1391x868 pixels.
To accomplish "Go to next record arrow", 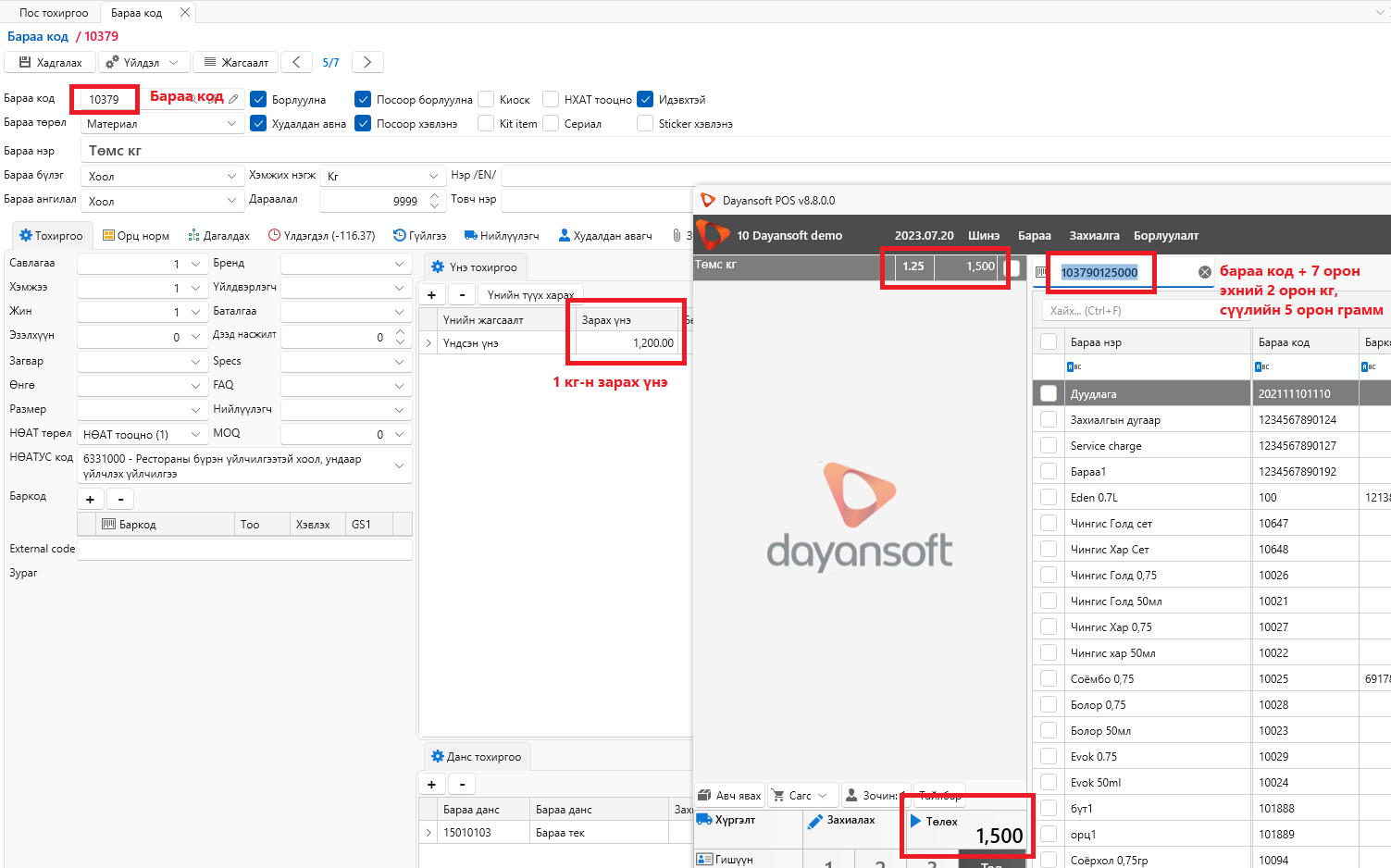I will (x=367, y=62).
